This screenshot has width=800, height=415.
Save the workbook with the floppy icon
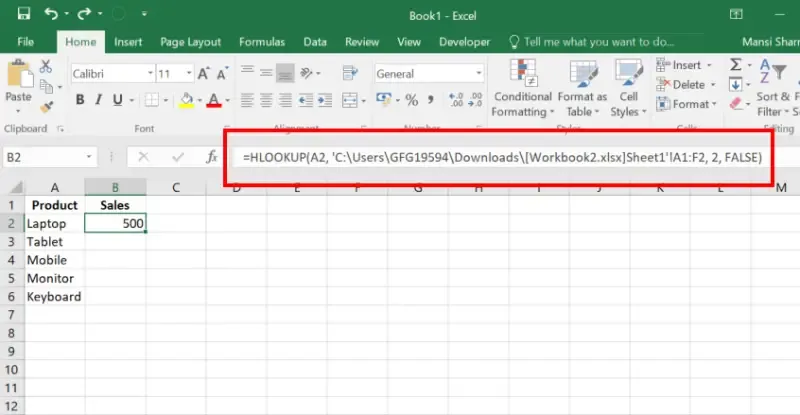(x=23, y=14)
